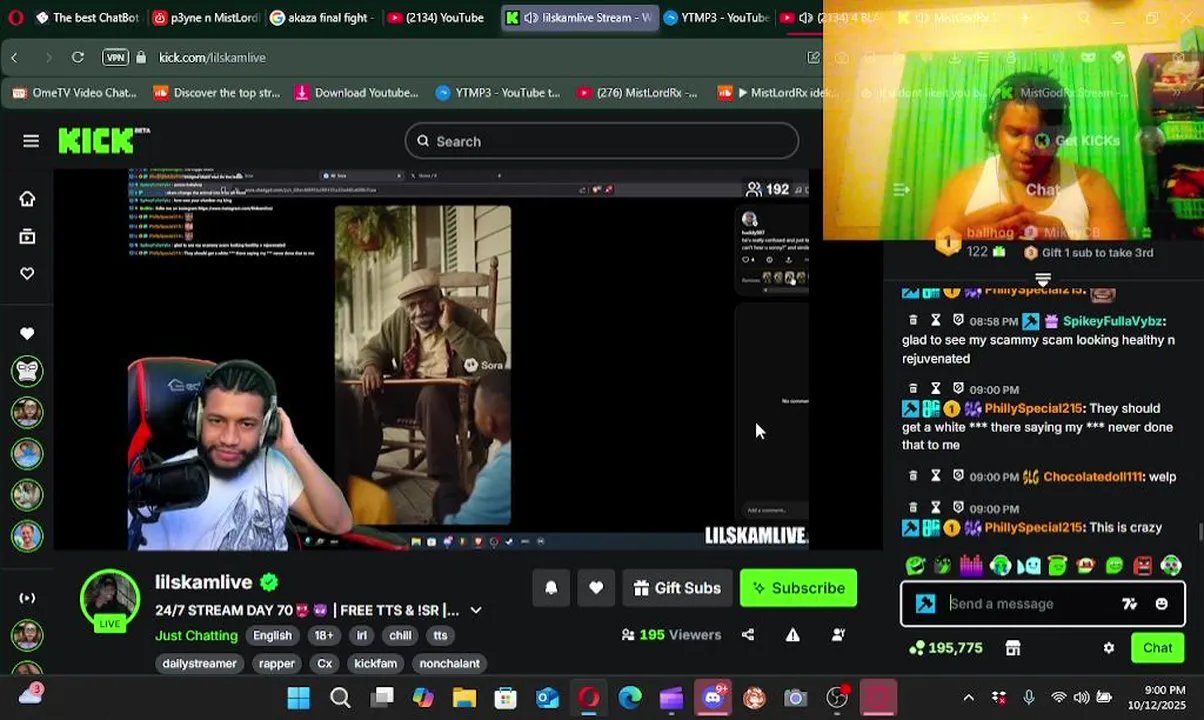Open the 195,775 Kicks balance

(x=945, y=648)
